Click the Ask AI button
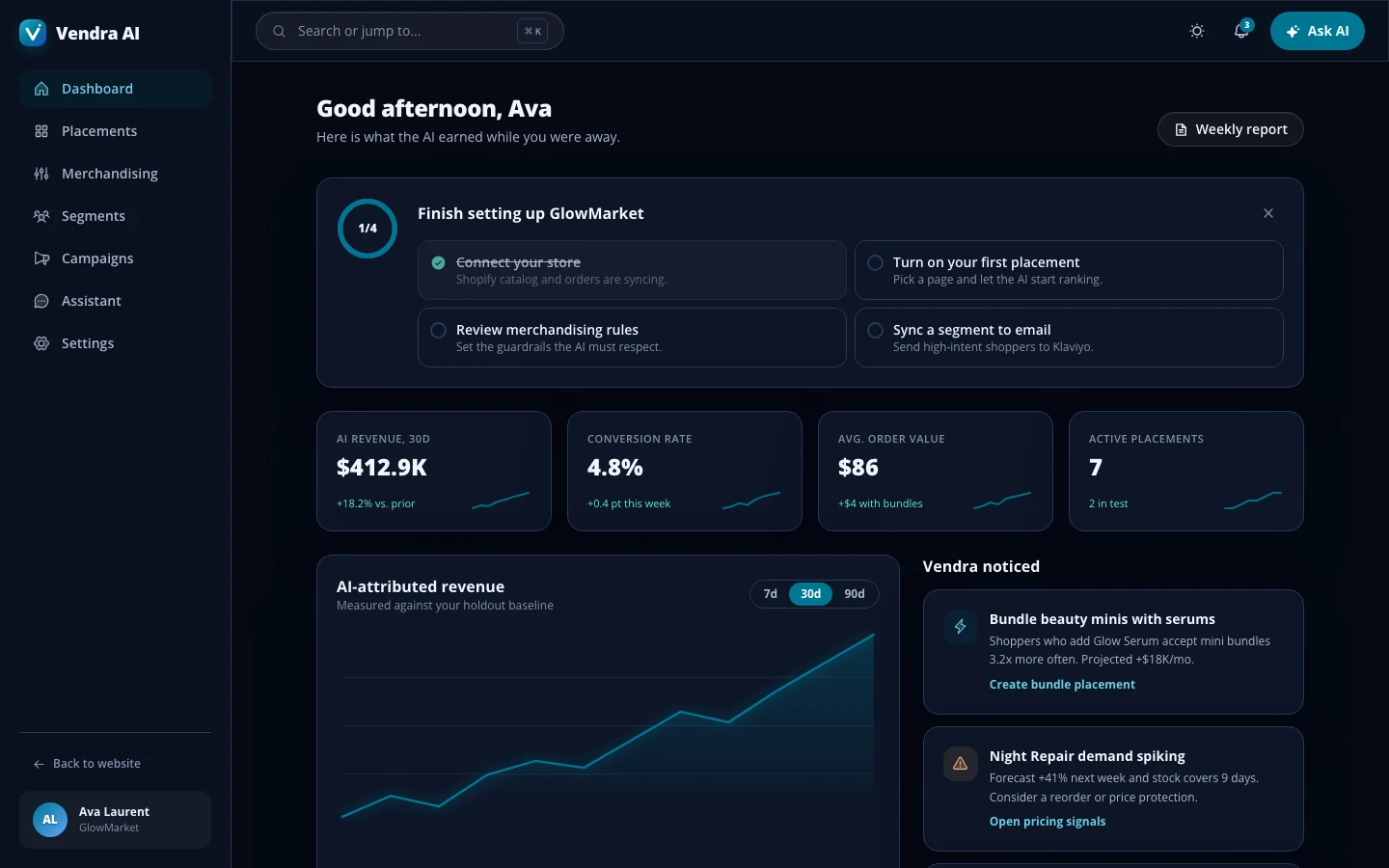1389x868 pixels. (1317, 31)
